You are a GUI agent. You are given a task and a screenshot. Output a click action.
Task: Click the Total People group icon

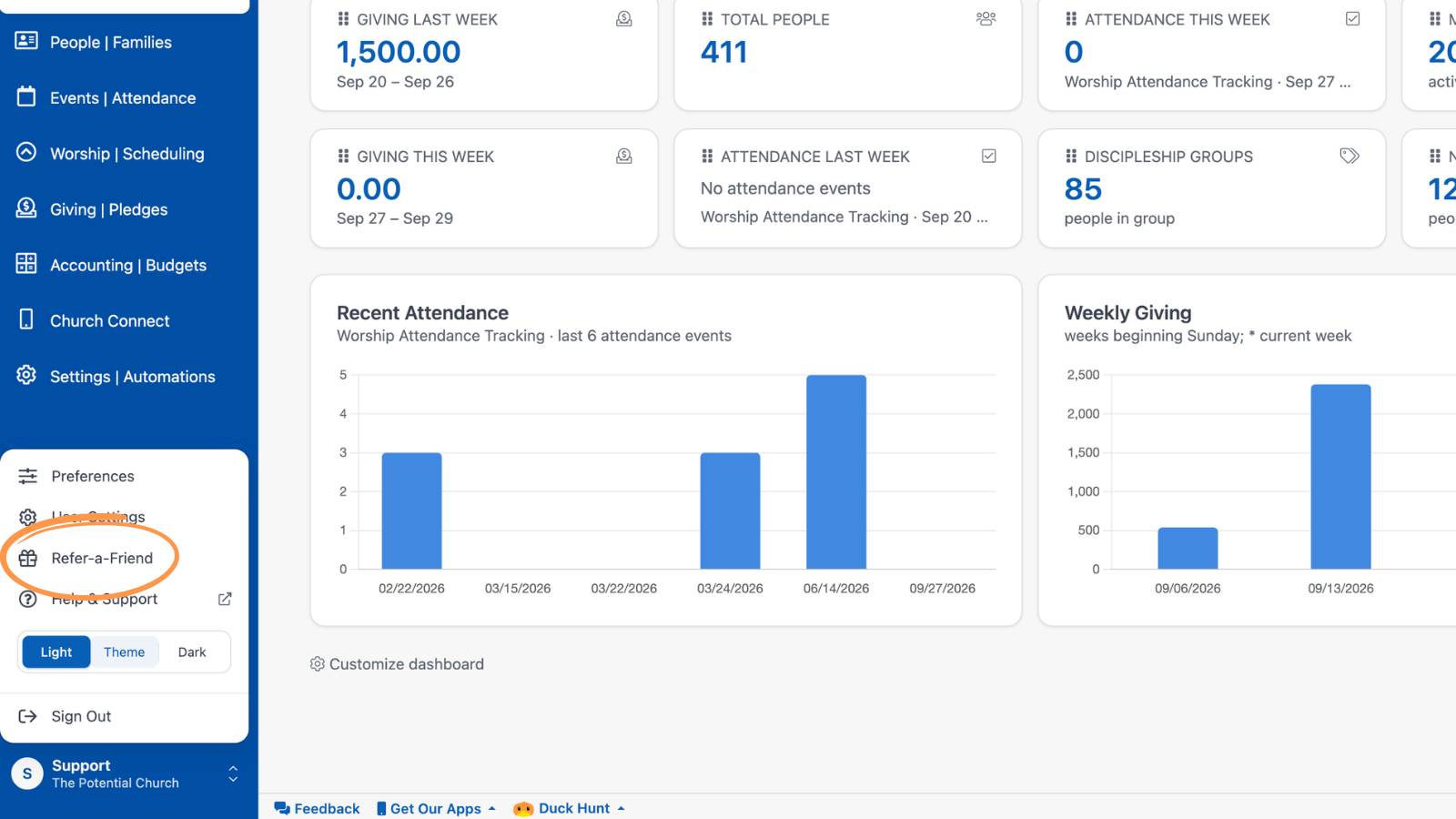(986, 18)
